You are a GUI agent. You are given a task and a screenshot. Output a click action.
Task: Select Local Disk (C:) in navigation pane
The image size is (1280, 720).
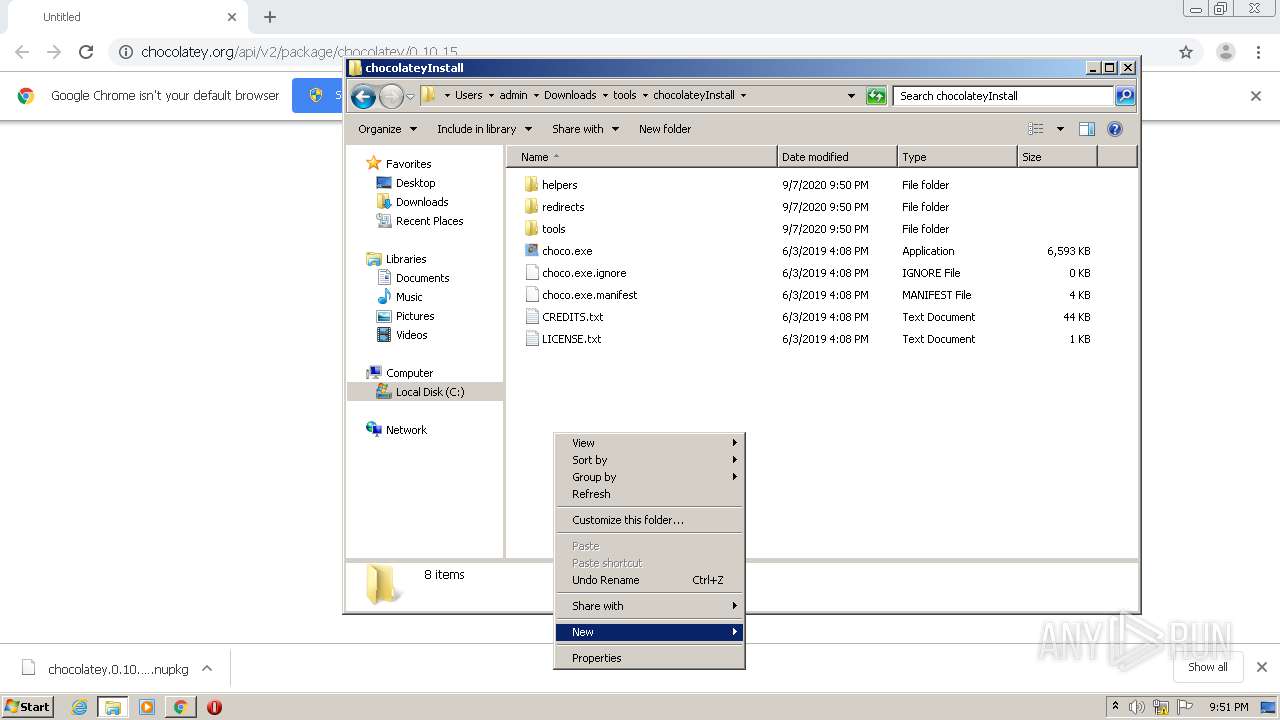[x=425, y=392]
